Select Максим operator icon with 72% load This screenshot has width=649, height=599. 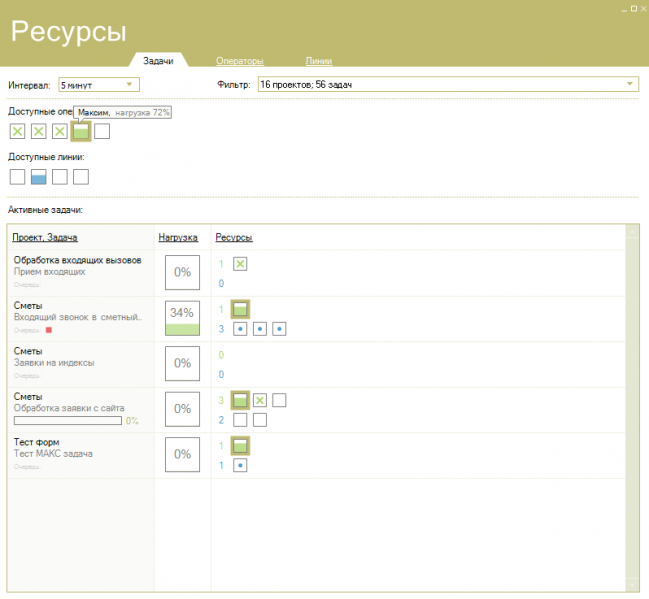pos(81,132)
